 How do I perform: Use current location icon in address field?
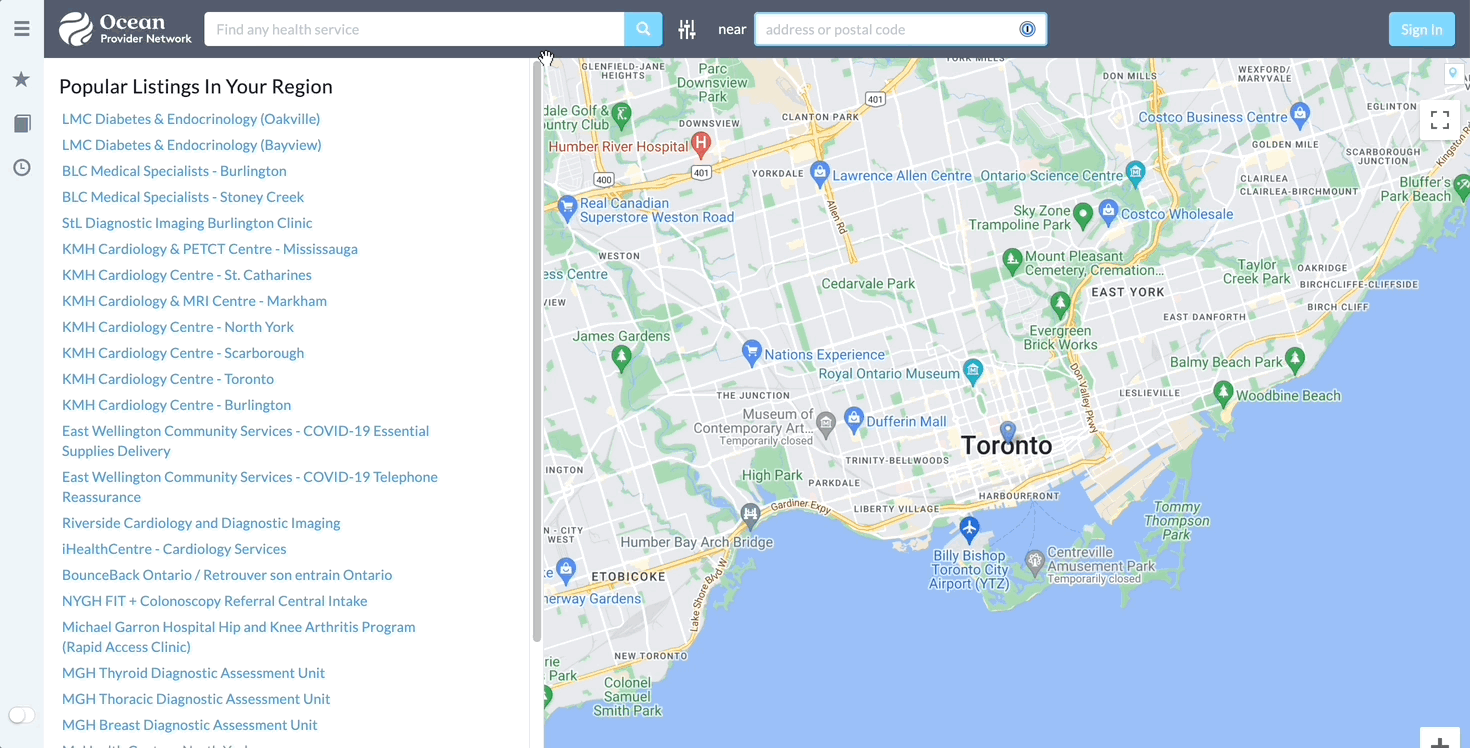tap(1027, 29)
